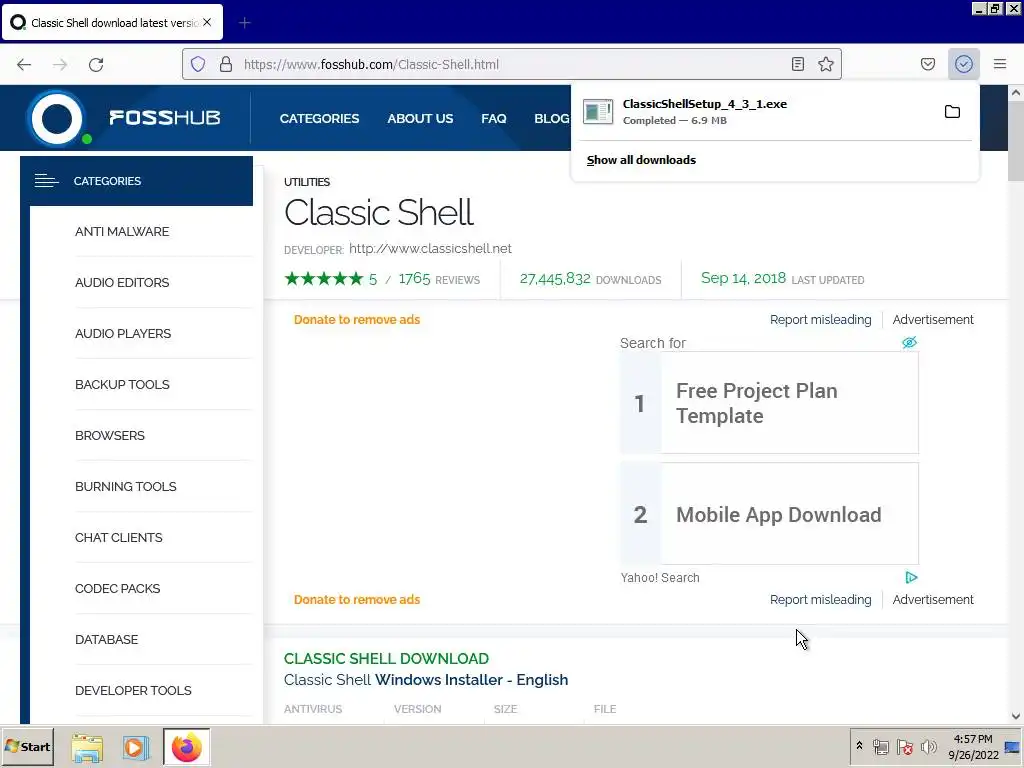Show downloaded file in containing folder
The height and width of the screenshot is (768, 1024).
(x=952, y=112)
